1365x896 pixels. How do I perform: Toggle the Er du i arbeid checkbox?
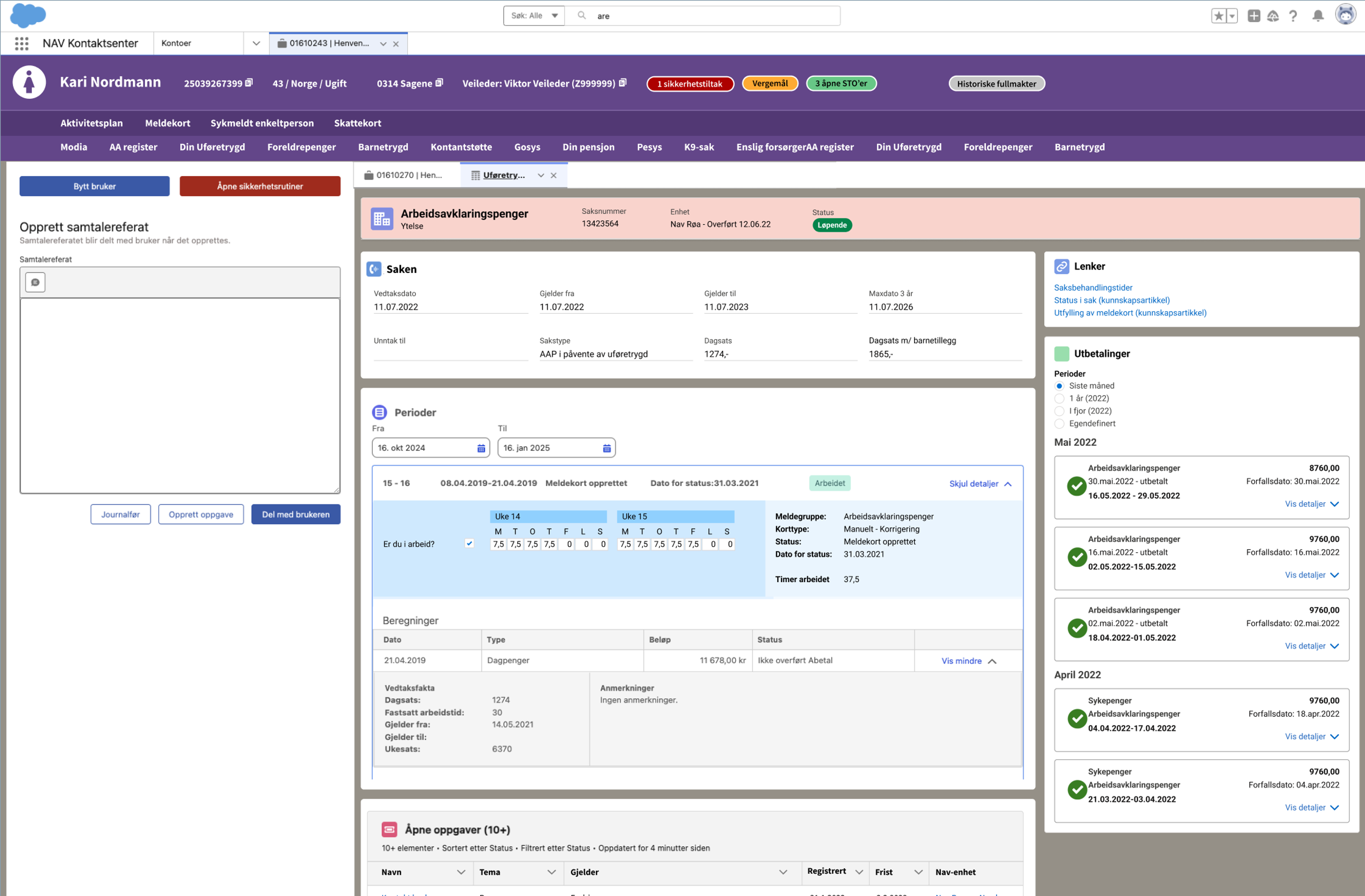(469, 543)
